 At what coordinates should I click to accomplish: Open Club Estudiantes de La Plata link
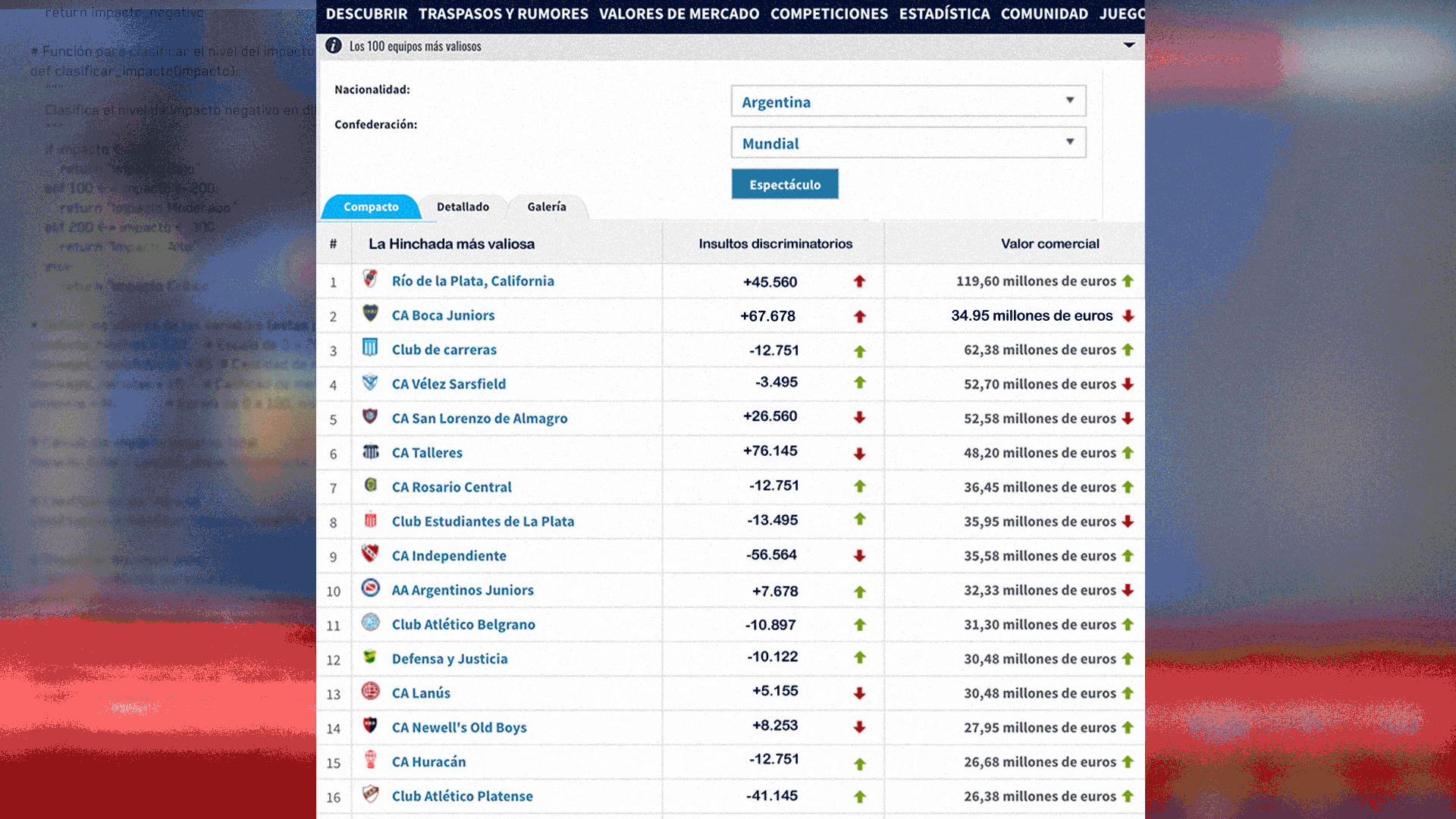pyautogui.click(x=482, y=521)
